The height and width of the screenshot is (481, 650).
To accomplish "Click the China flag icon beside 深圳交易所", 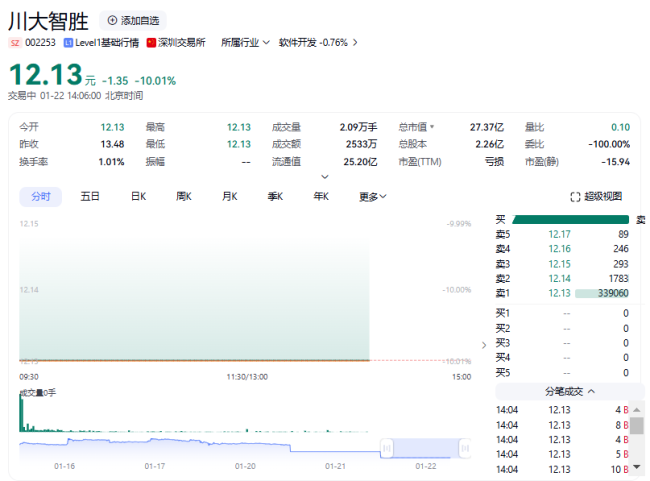I will (x=151, y=43).
